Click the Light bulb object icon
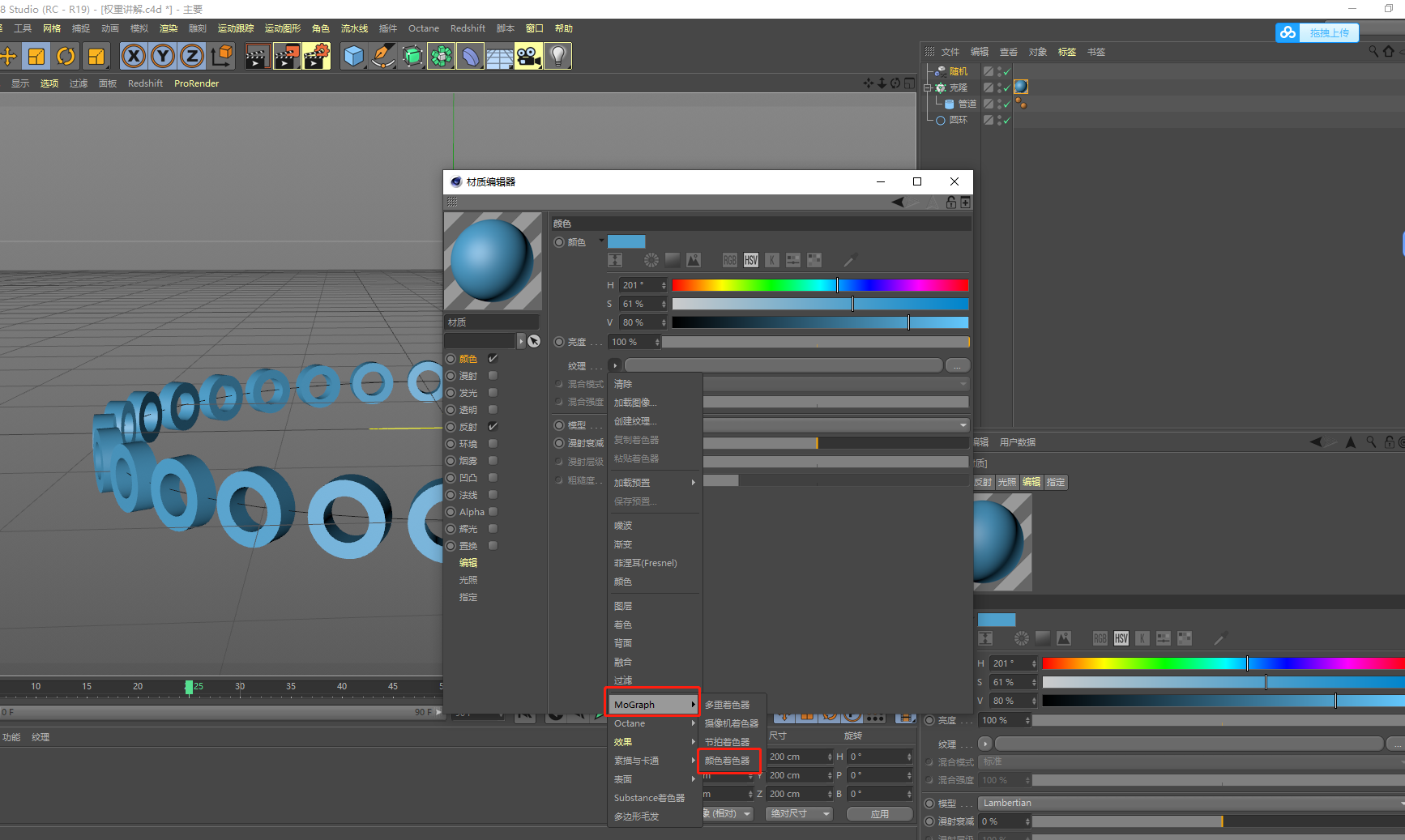Screen dimensions: 1405x840 pyautogui.click(x=557, y=56)
